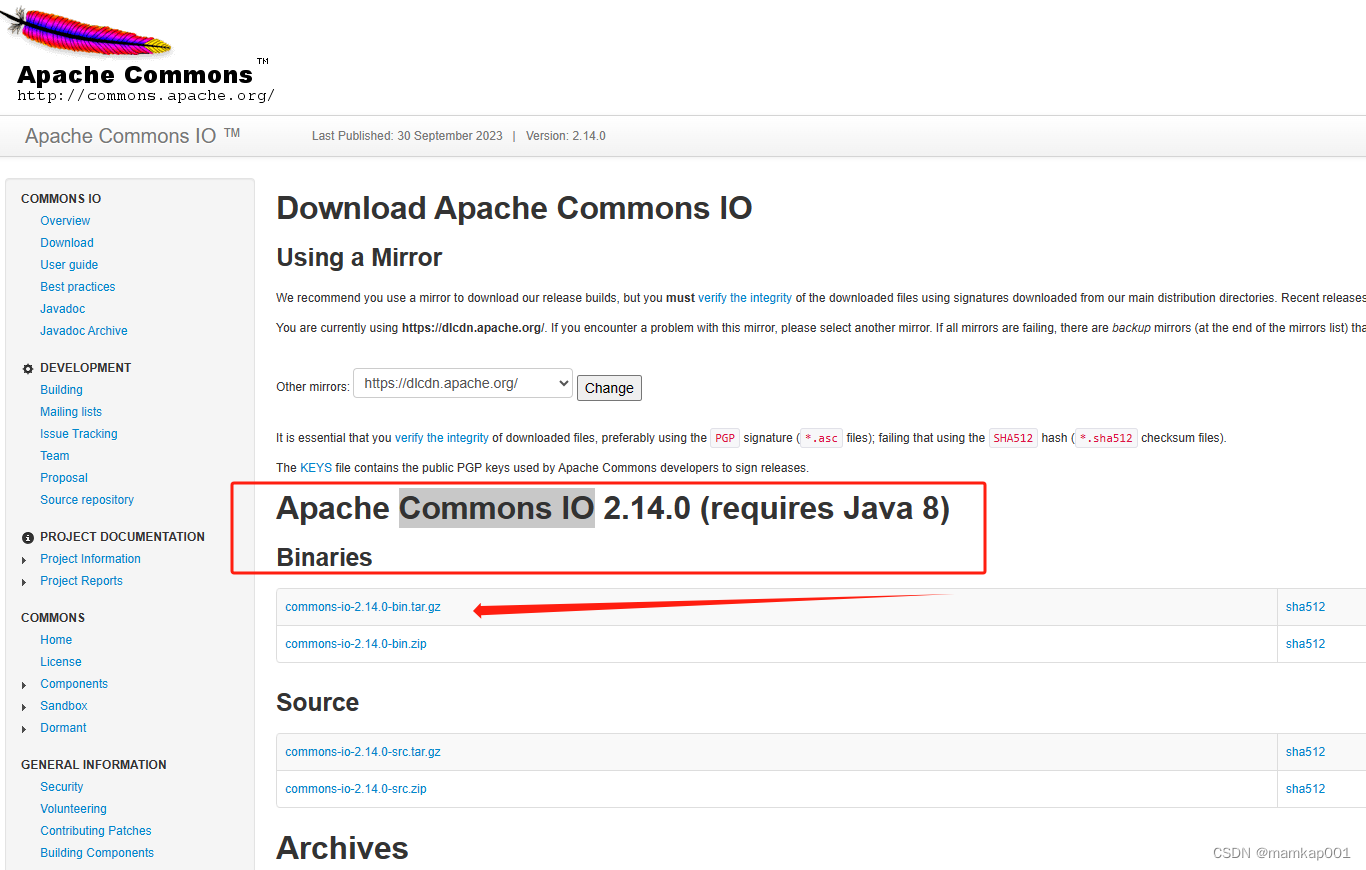Open the Other mirrors dropdown
1366x870 pixels.
463,383
